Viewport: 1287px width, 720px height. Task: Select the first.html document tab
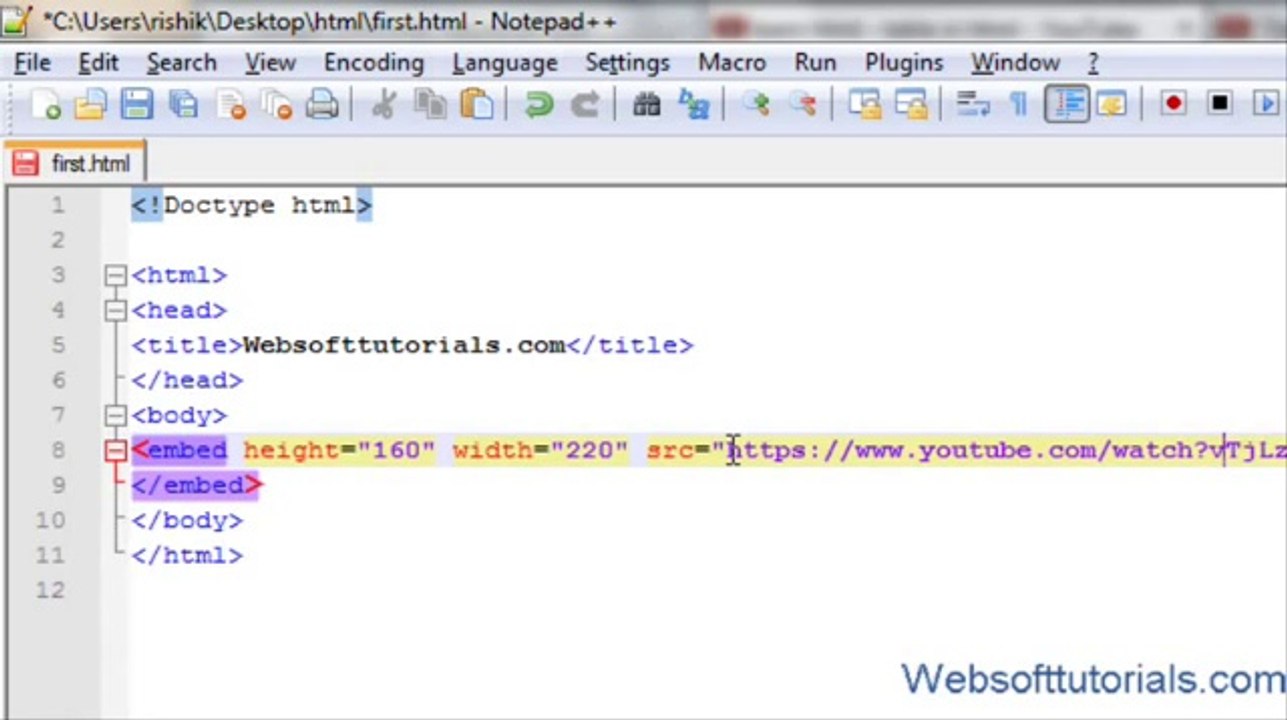pos(75,163)
